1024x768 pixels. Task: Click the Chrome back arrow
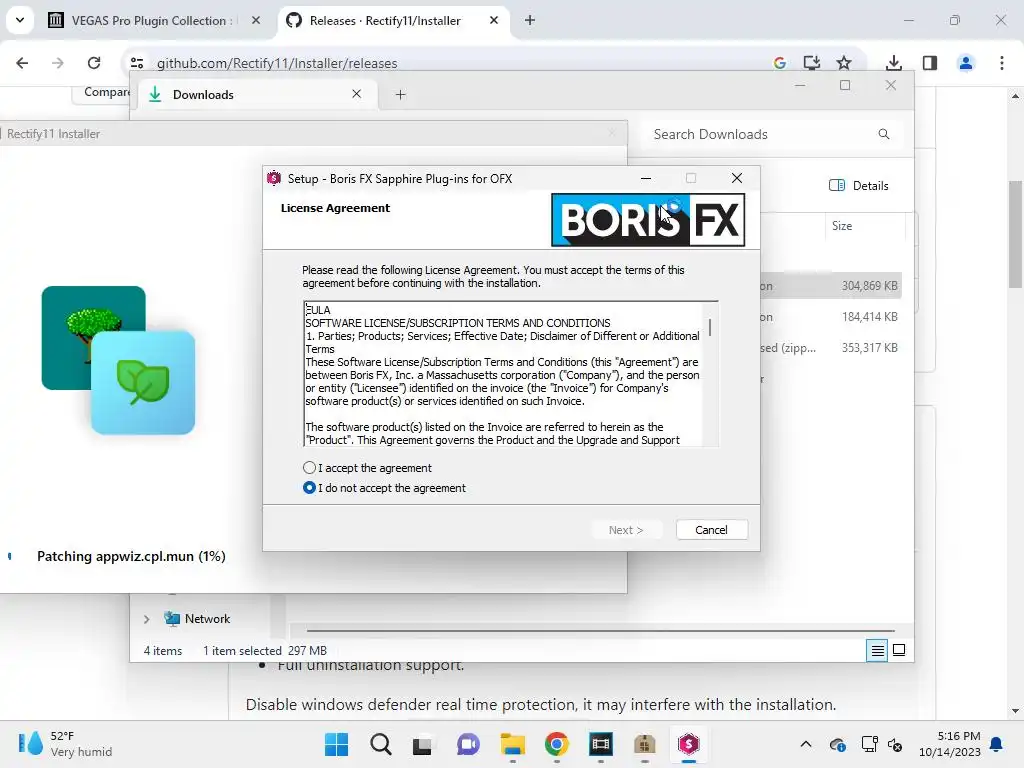22,63
